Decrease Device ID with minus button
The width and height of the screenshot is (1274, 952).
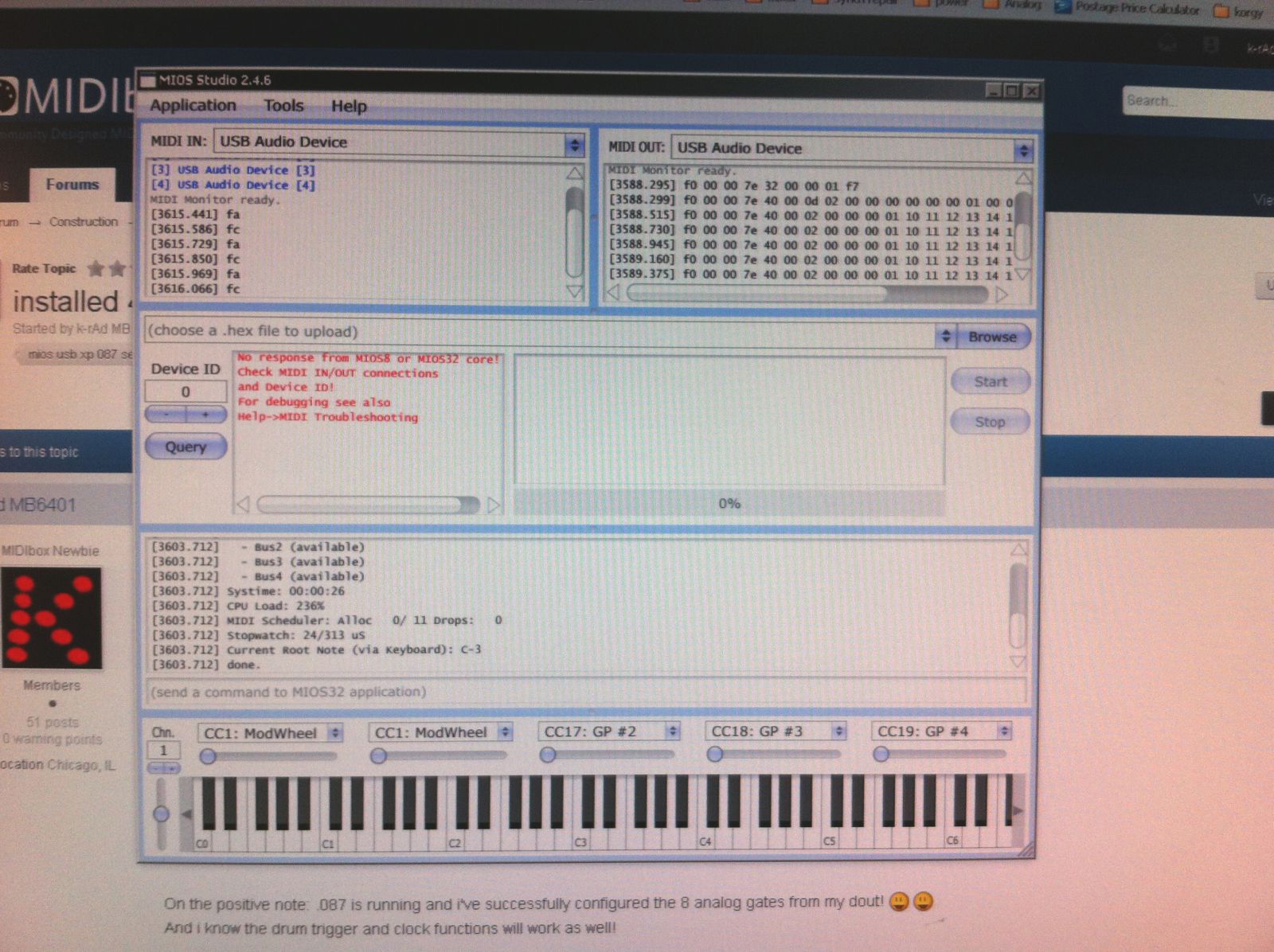click(166, 415)
